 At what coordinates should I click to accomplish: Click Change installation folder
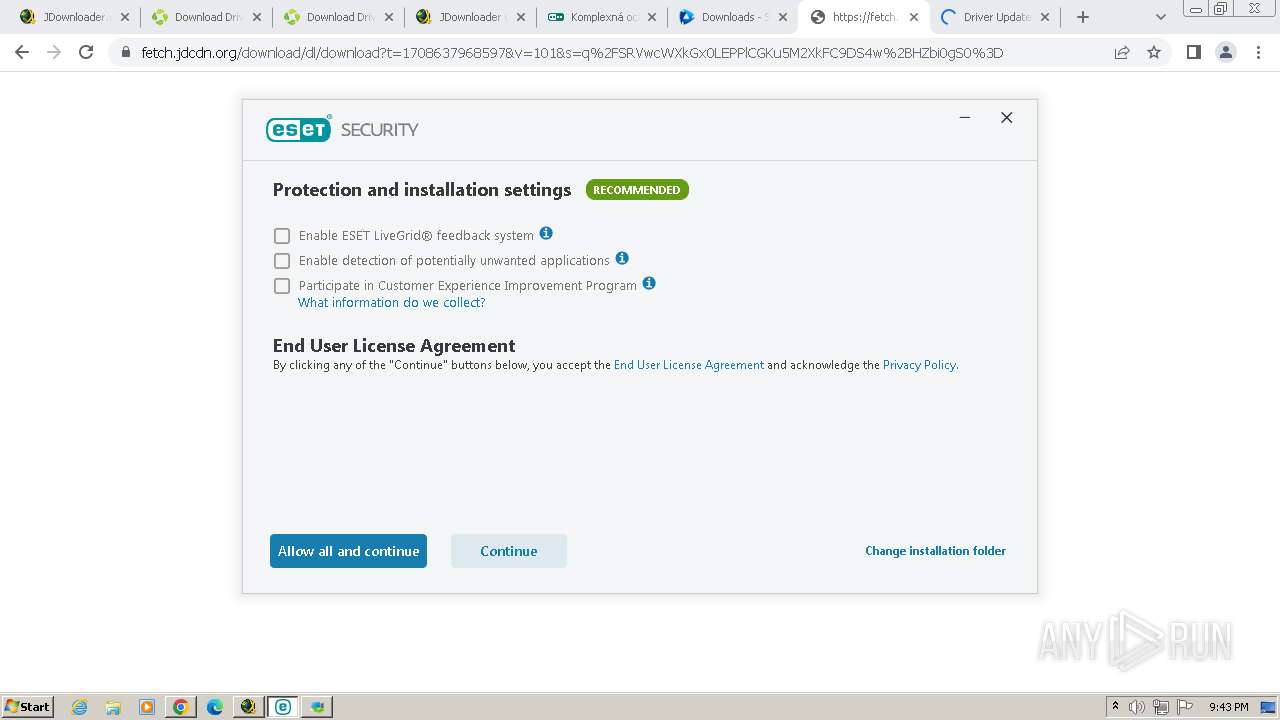(x=935, y=551)
